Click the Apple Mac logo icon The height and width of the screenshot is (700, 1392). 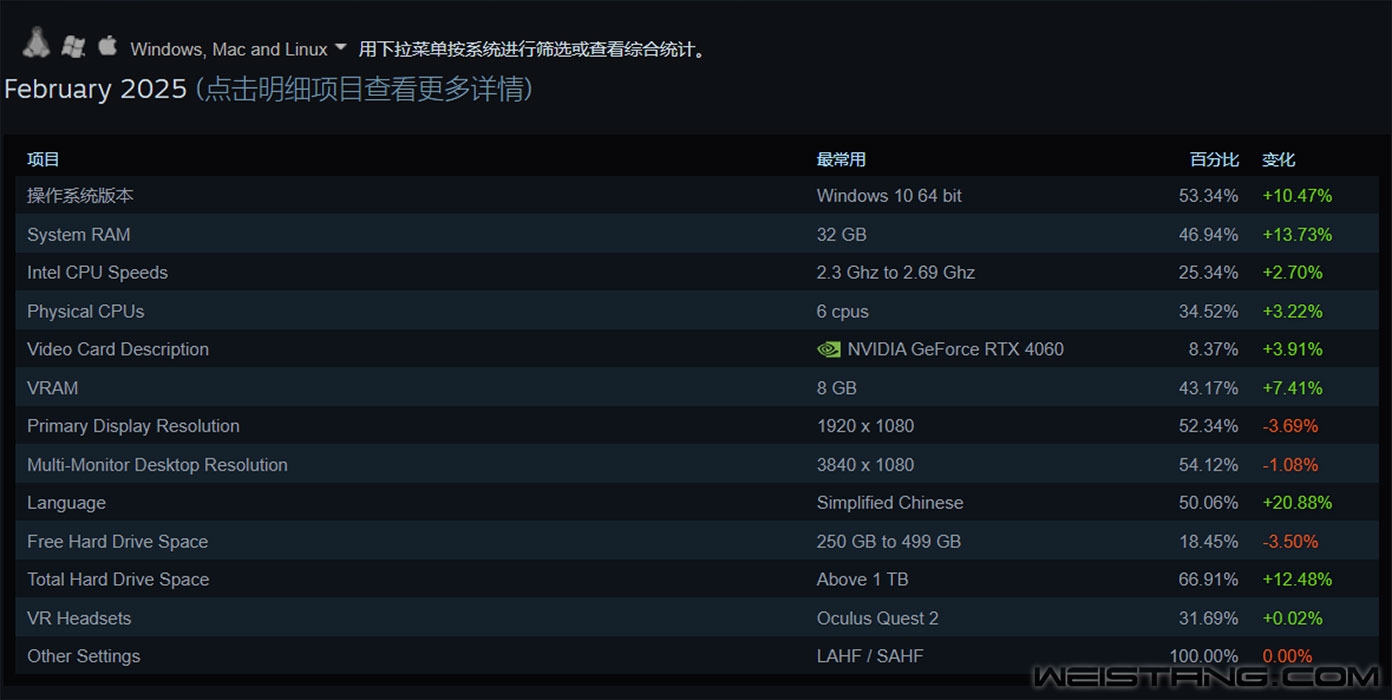click(107, 44)
